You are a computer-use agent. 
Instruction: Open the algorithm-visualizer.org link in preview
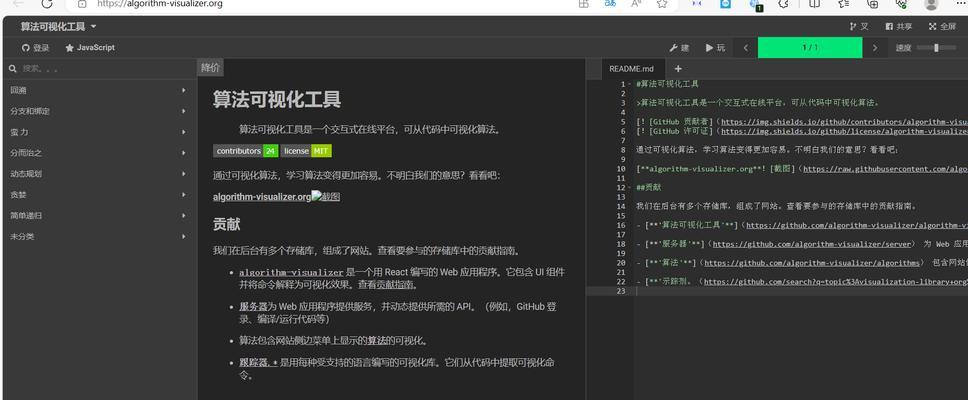(x=262, y=197)
